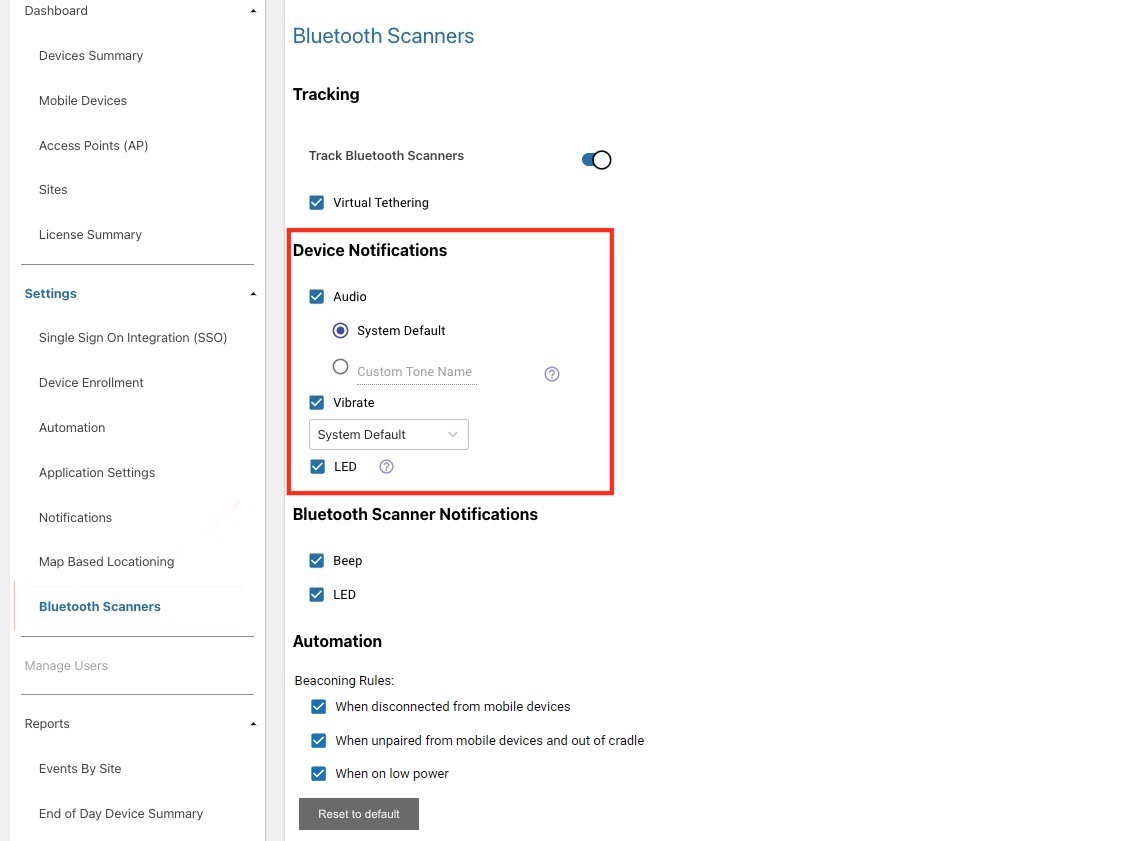Screen dimensions: 1136x841
Task: Uncheck Virtual Tethering checkbox
Action: click(x=317, y=203)
